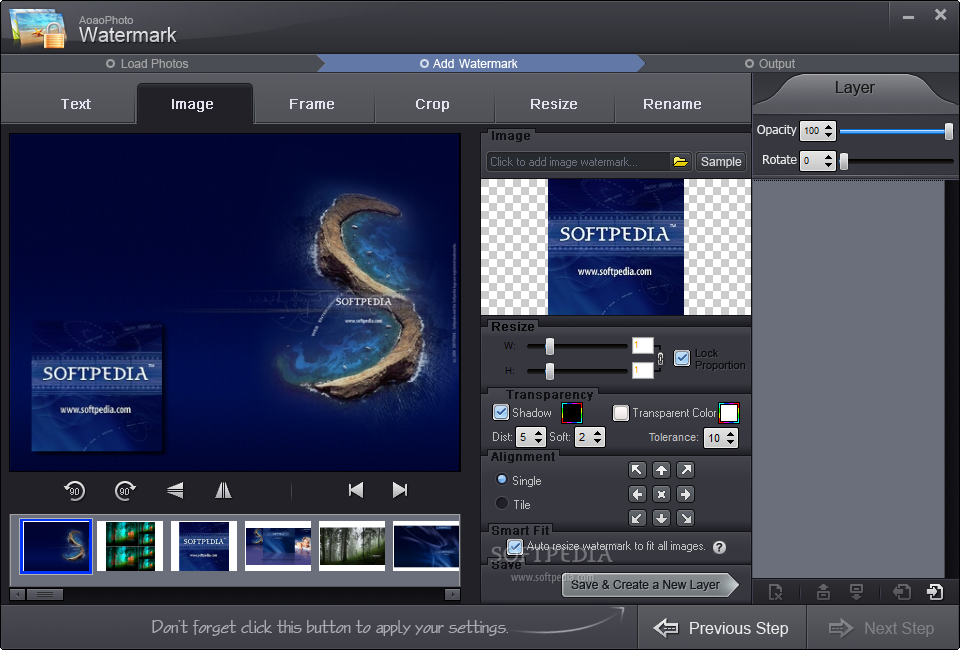Go to the Output step

point(770,64)
